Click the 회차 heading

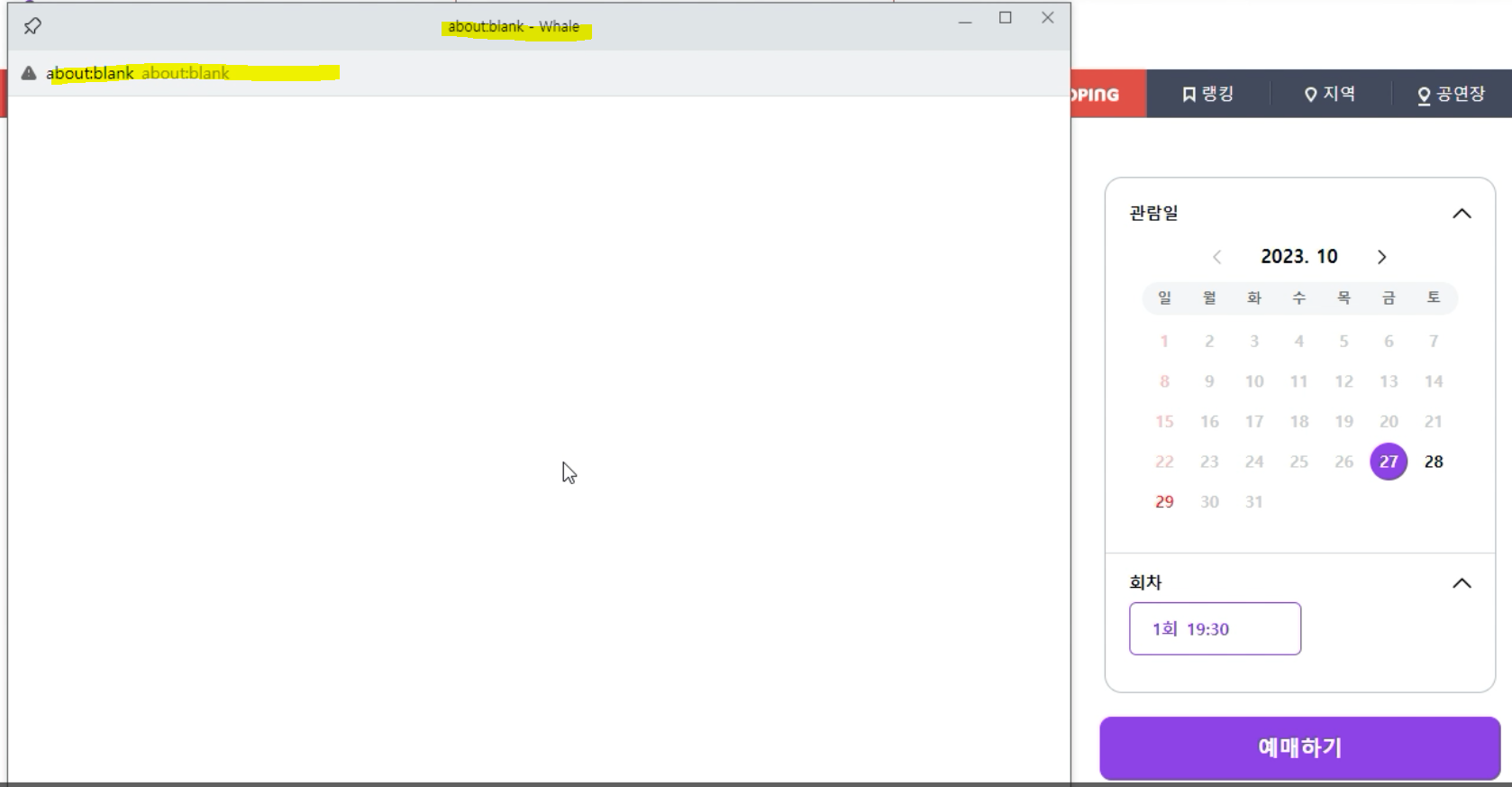1145,583
